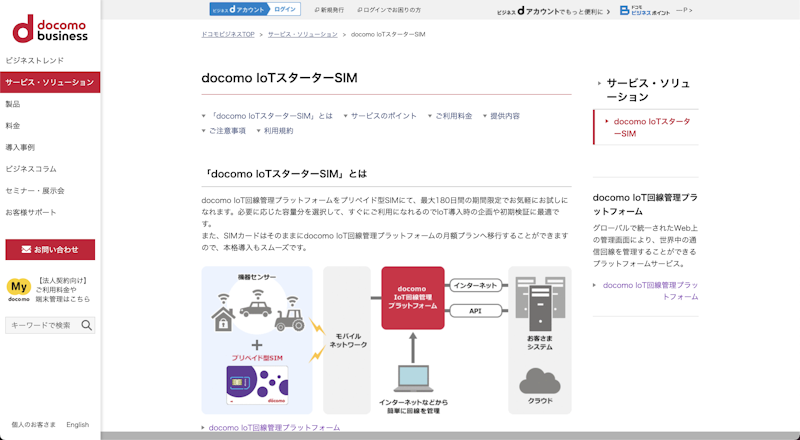Click the red docomo IoT platform box
Image resolution: width=800 pixels, height=440 pixels.
tap(413, 298)
